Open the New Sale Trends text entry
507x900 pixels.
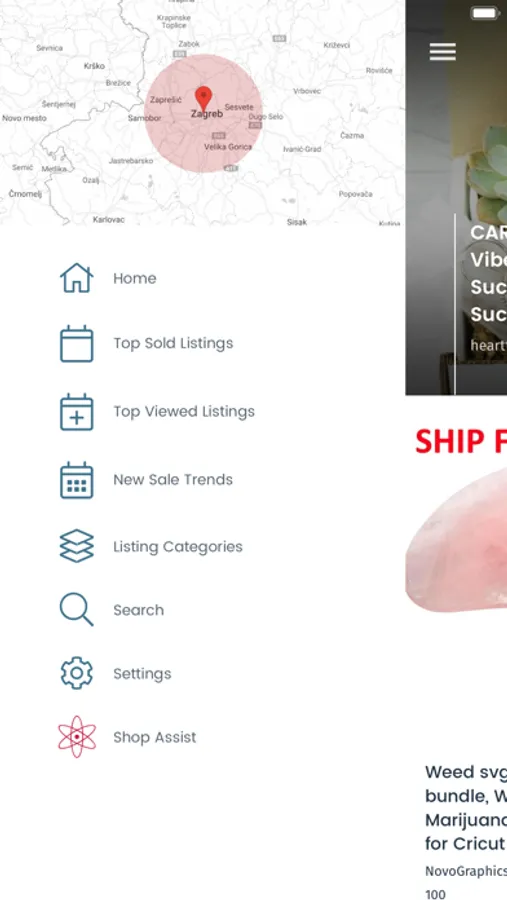coord(173,480)
